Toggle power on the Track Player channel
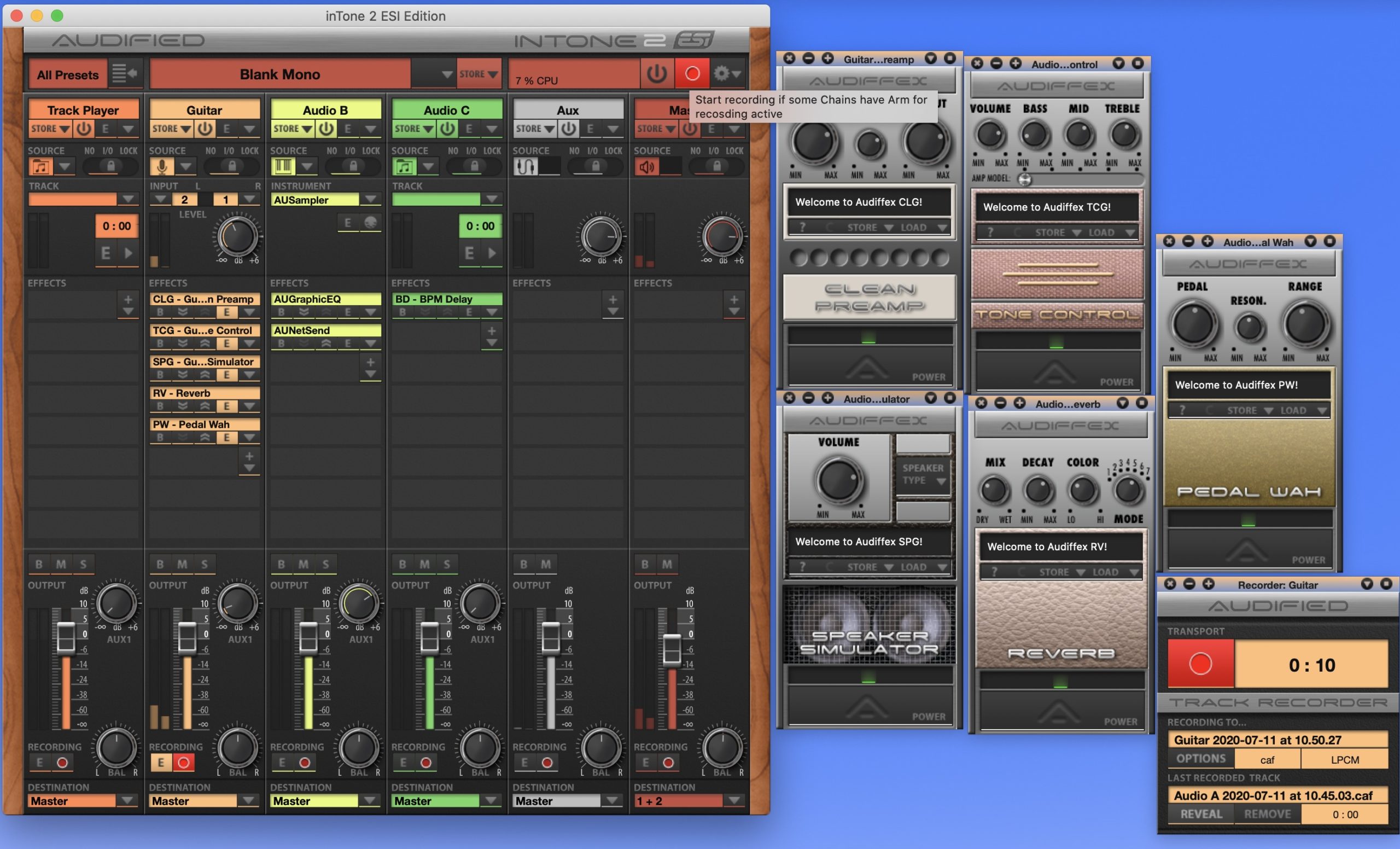The image size is (1400, 849). tap(84, 129)
